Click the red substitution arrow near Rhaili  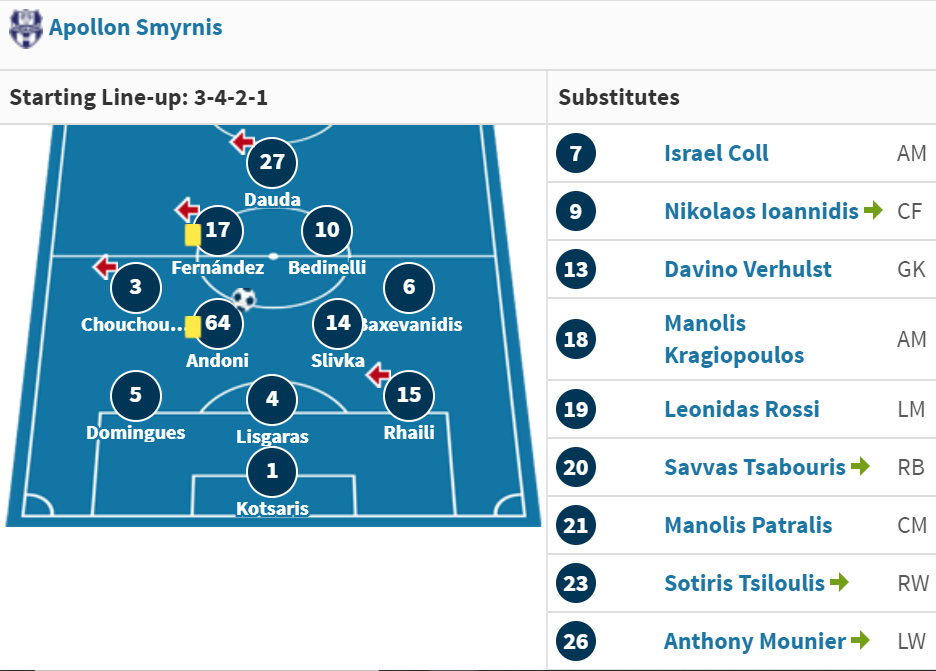click(378, 375)
